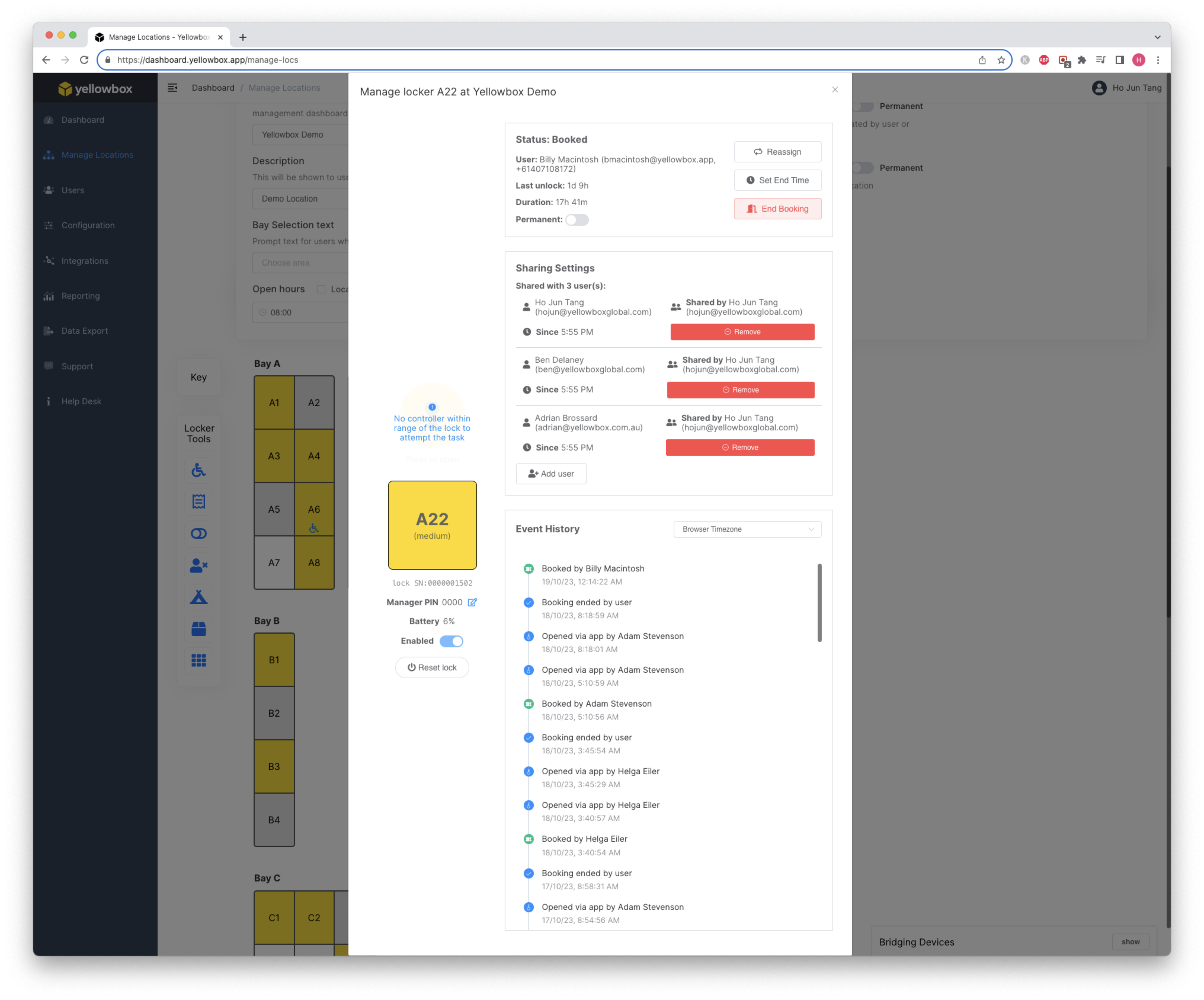Click the browser extensions puzzle icon
Viewport: 1204px width, 1000px height.
click(x=1081, y=60)
